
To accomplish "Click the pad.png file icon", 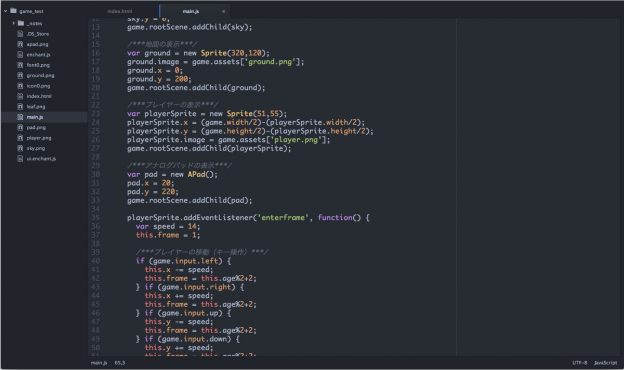I will (20, 127).
